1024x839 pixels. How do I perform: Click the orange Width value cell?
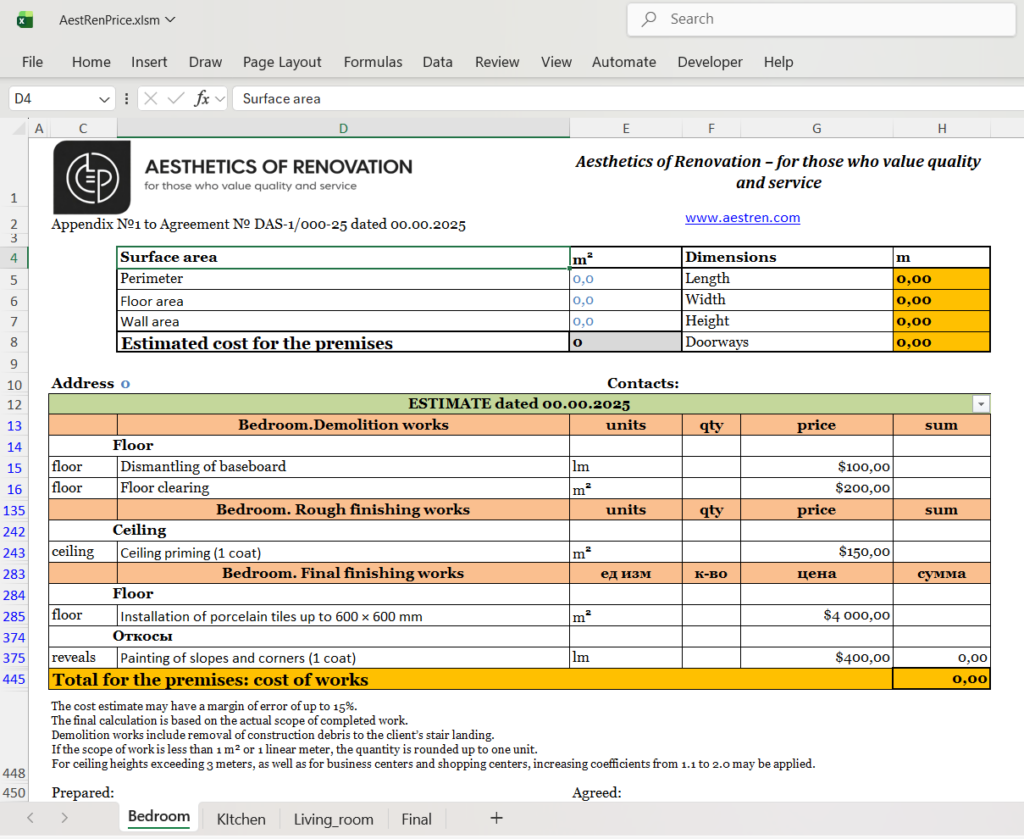click(x=942, y=300)
